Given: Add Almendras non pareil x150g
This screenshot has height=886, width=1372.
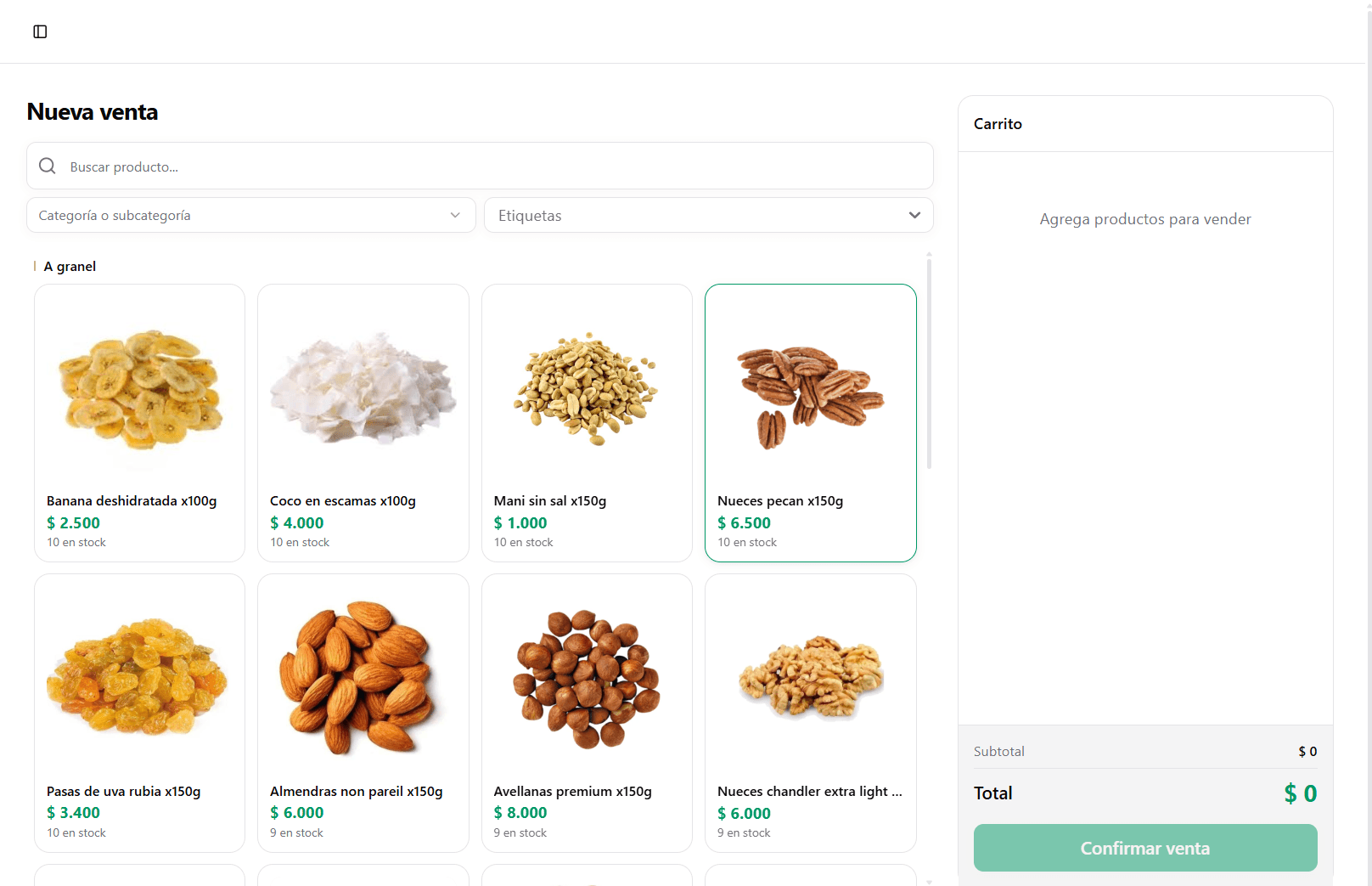Looking at the screenshot, I should pos(363,713).
